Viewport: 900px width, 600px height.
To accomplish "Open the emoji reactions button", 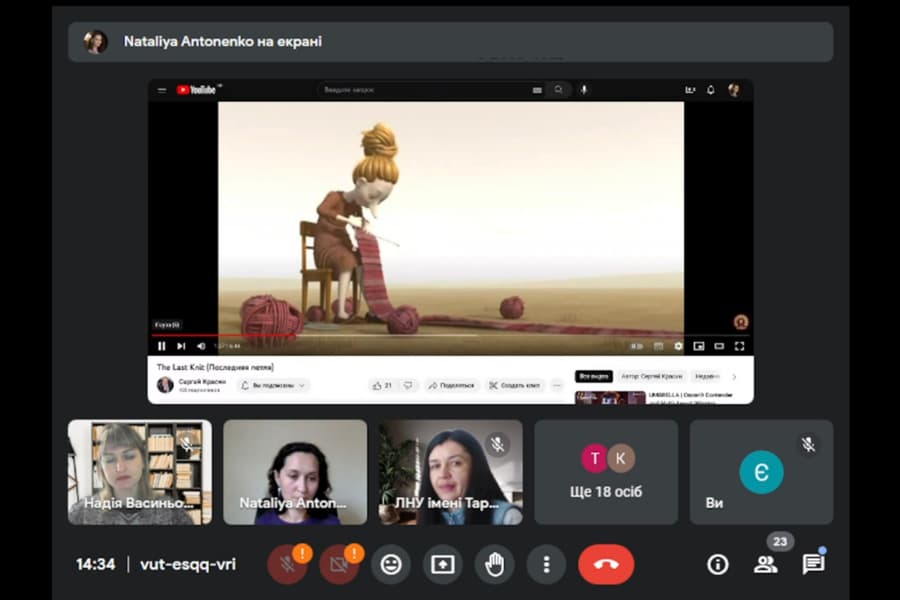I will 391,564.
